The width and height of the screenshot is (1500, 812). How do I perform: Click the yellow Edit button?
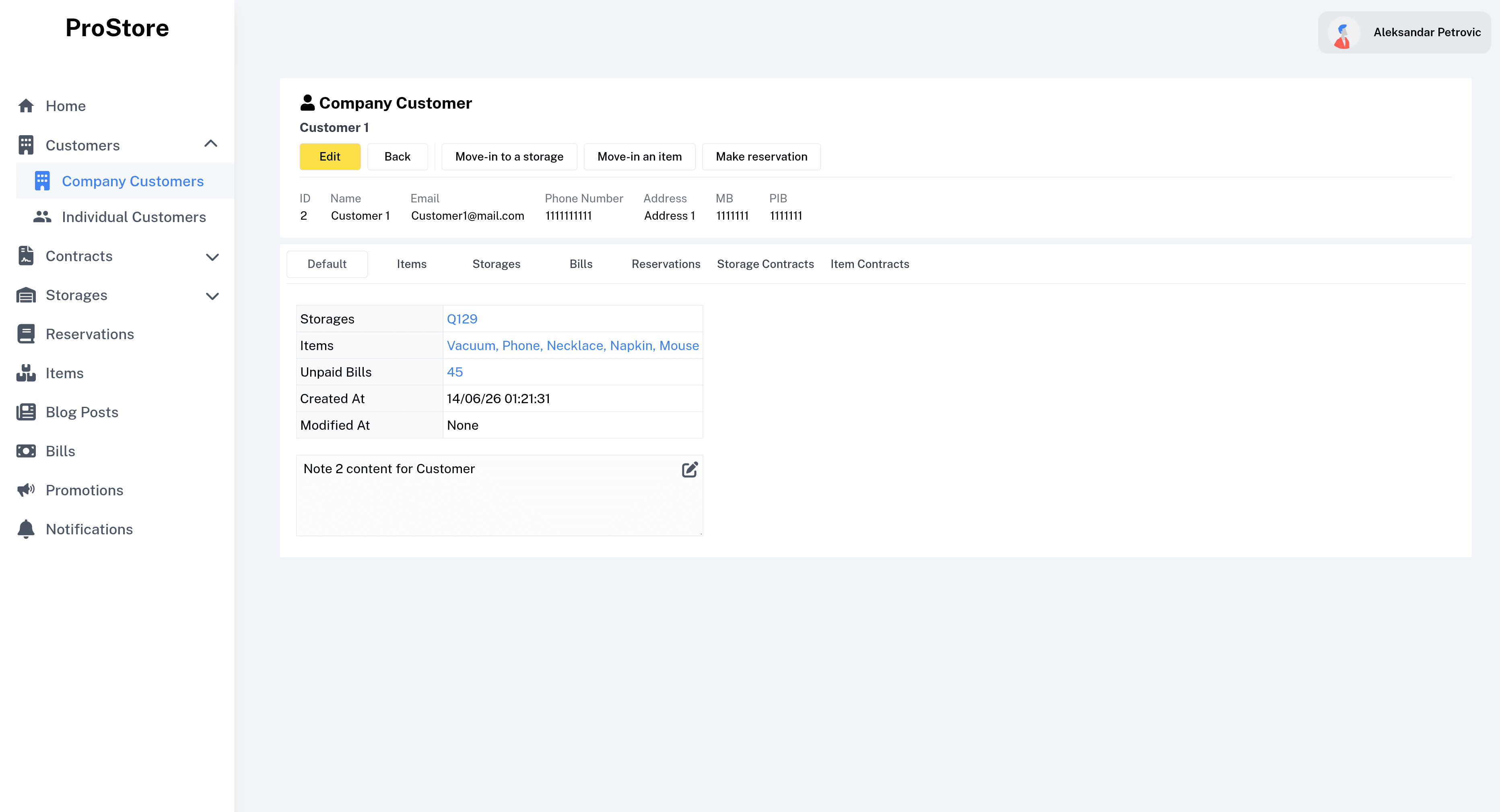pos(330,157)
